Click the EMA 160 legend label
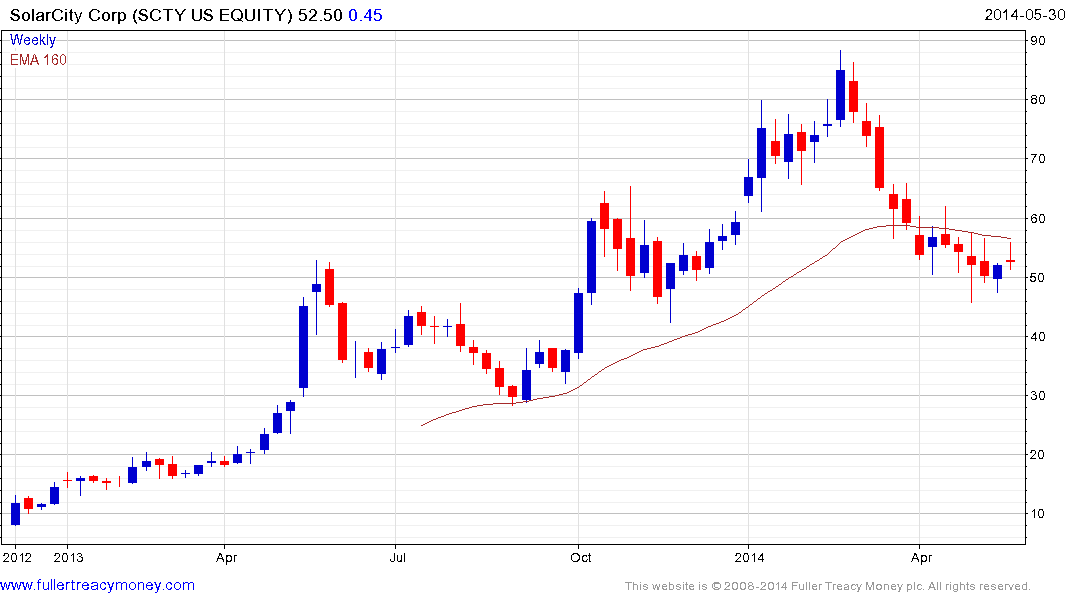 [x=38, y=60]
